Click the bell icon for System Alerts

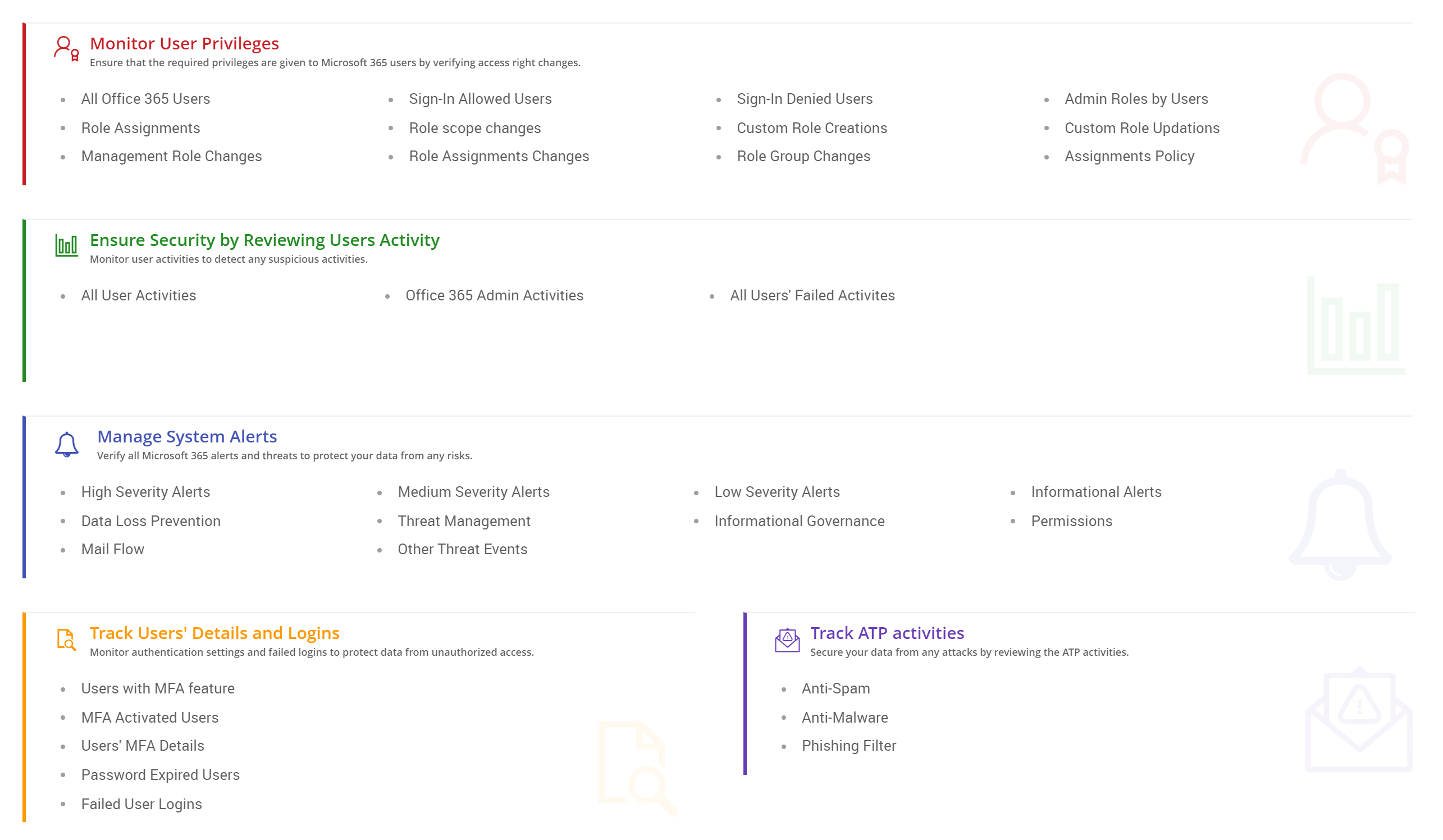pyautogui.click(x=66, y=444)
